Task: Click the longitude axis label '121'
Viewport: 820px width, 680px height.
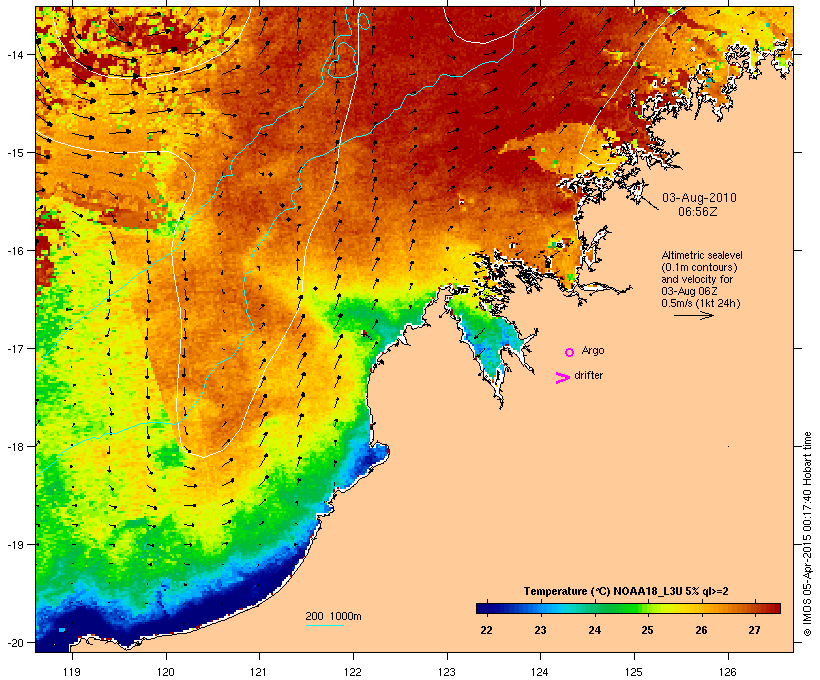Action: click(259, 672)
